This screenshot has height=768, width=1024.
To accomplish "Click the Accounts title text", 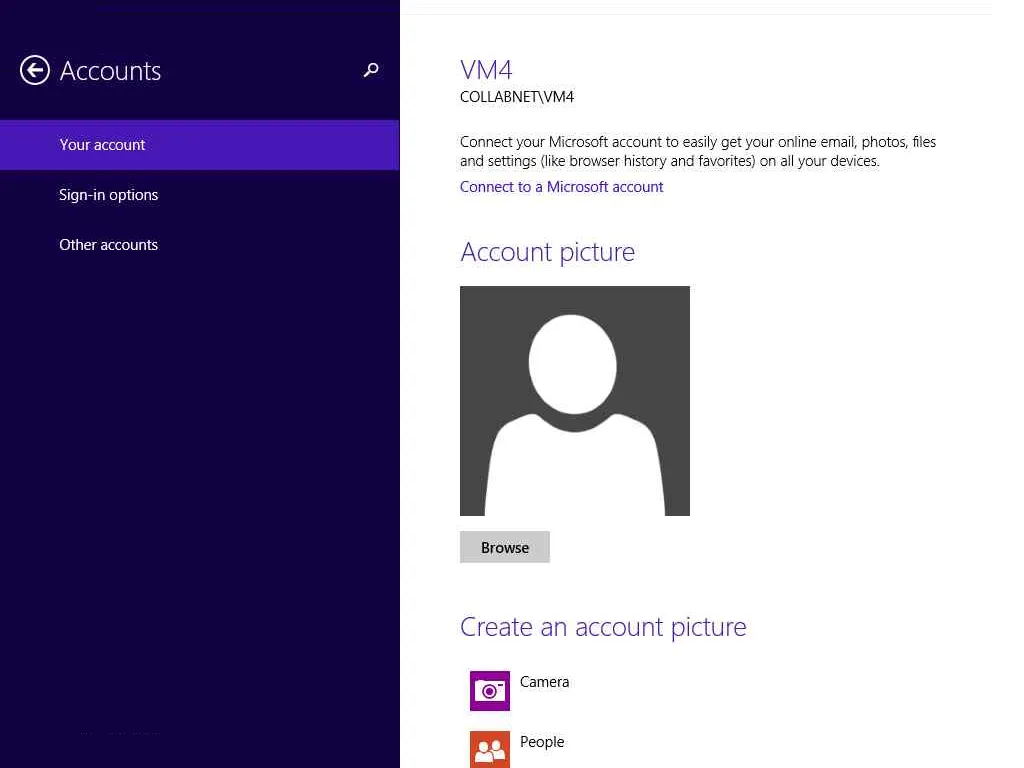I will (x=110, y=71).
